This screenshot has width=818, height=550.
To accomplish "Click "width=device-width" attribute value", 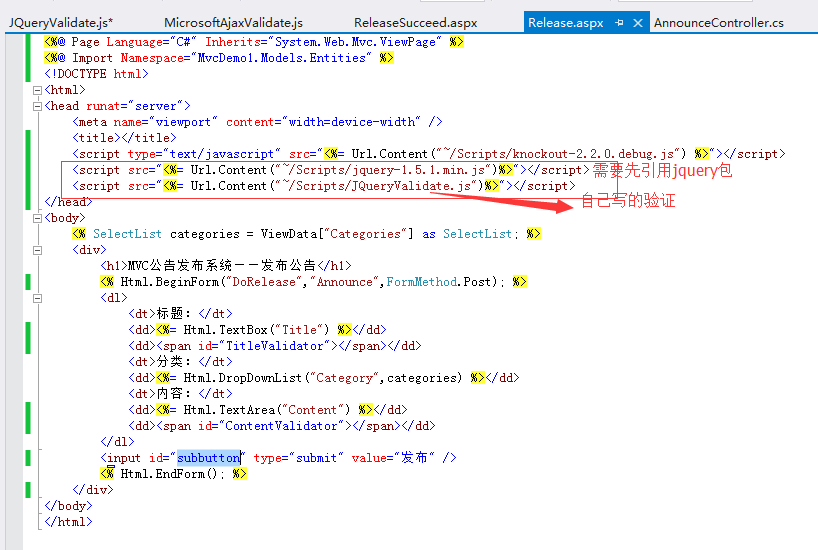I will [352, 122].
